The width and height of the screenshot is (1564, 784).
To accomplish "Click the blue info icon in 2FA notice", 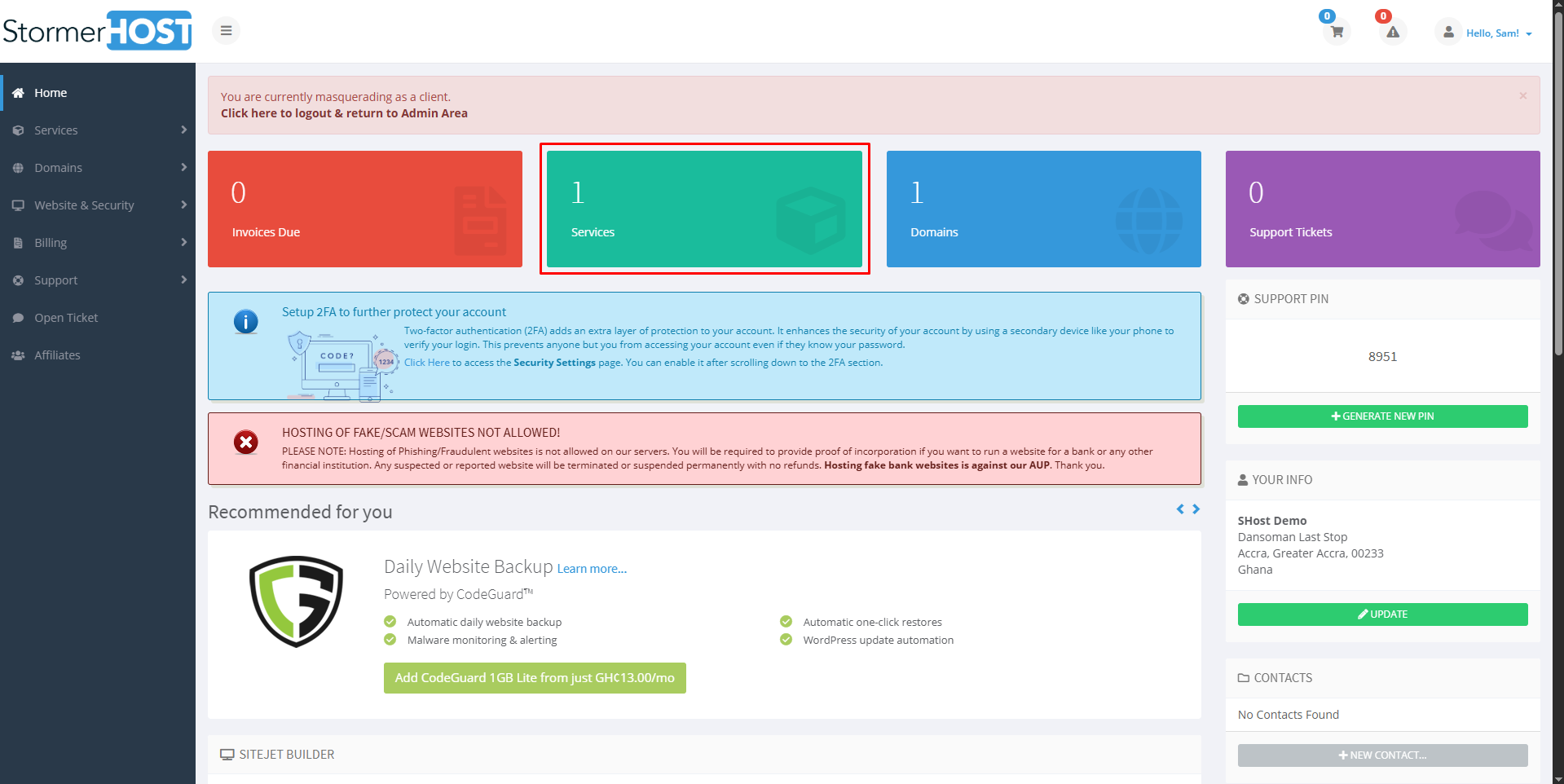I will click(246, 322).
